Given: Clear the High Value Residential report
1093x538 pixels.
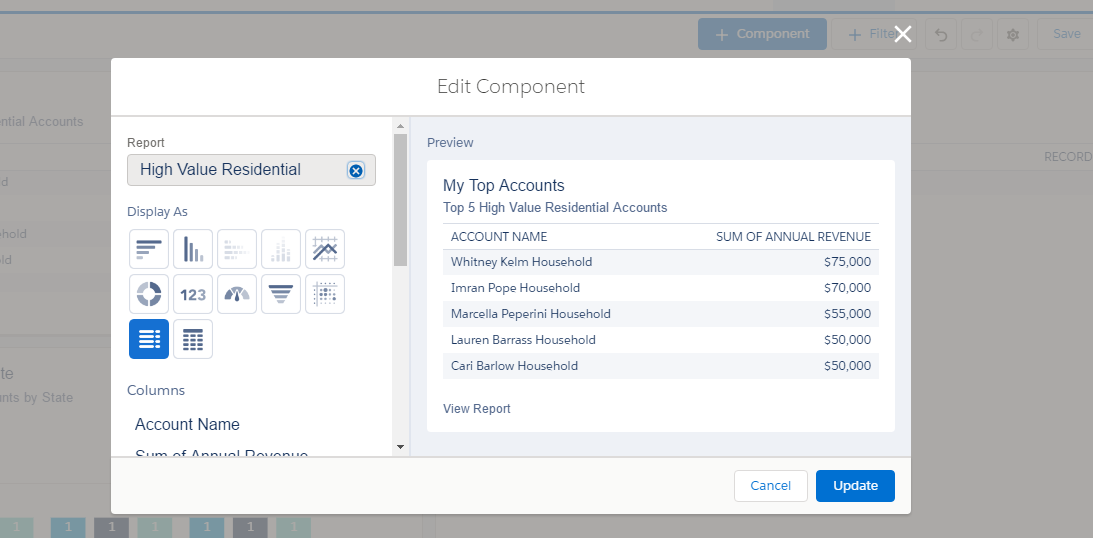Looking at the screenshot, I should (356, 170).
